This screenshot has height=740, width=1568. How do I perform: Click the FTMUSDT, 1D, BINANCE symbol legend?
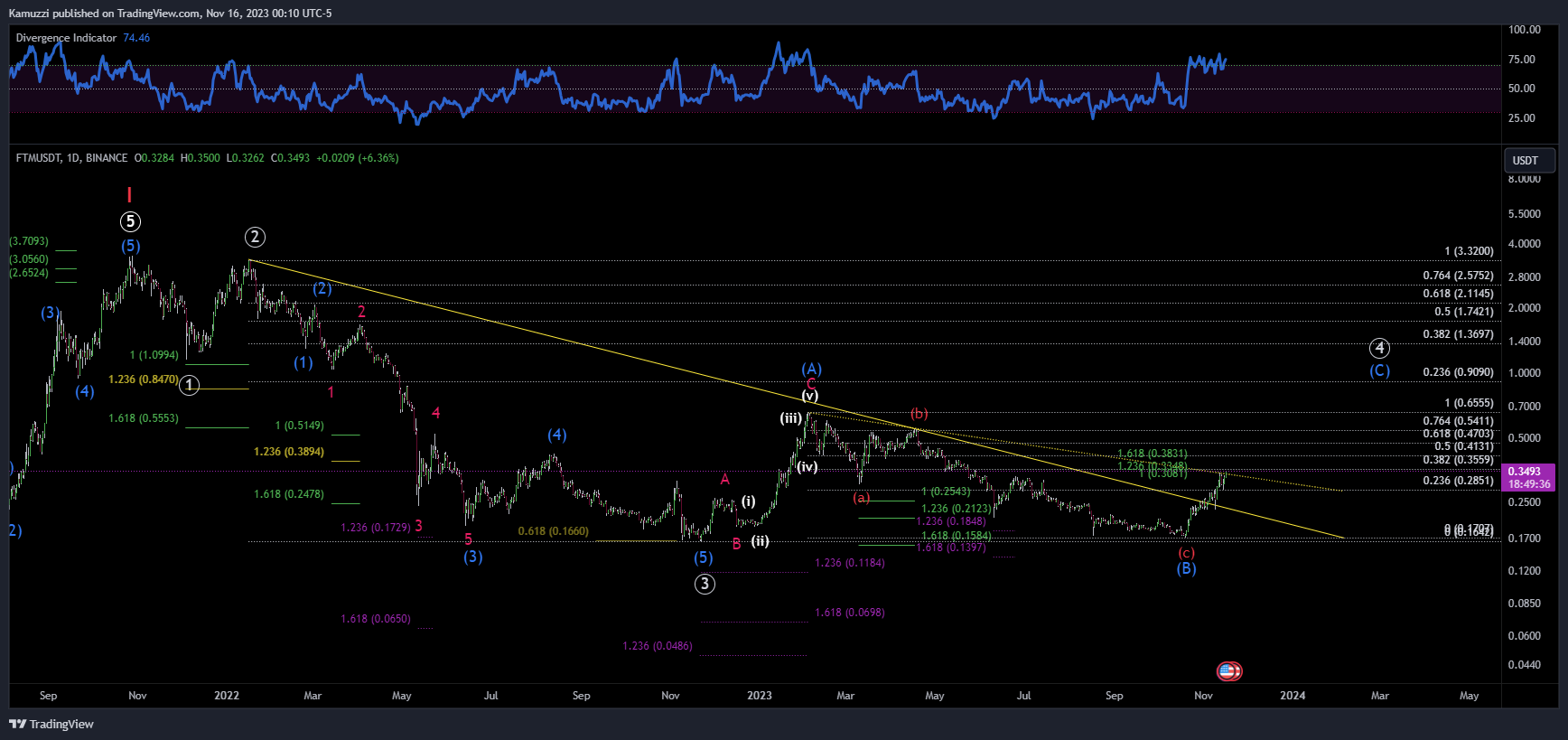(71, 158)
